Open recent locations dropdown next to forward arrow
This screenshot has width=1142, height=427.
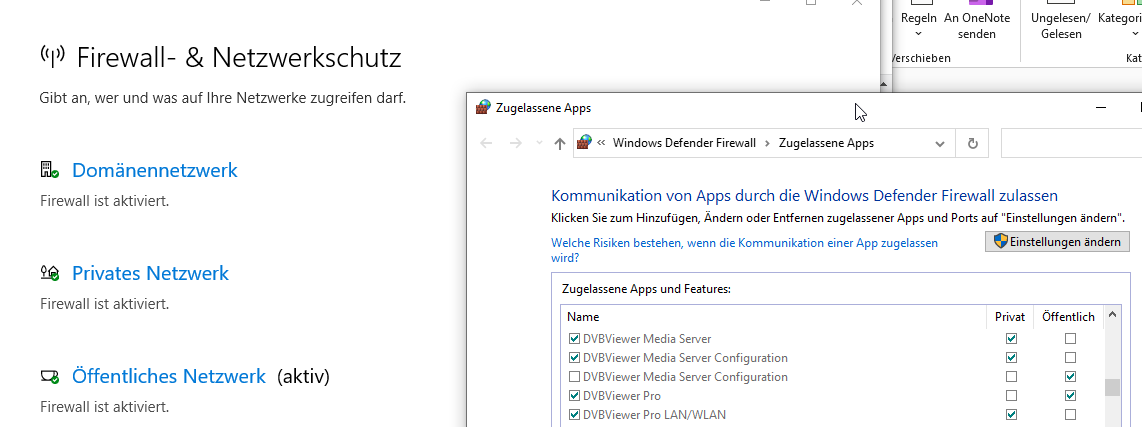pyautogui.click(x=539, y=144)
